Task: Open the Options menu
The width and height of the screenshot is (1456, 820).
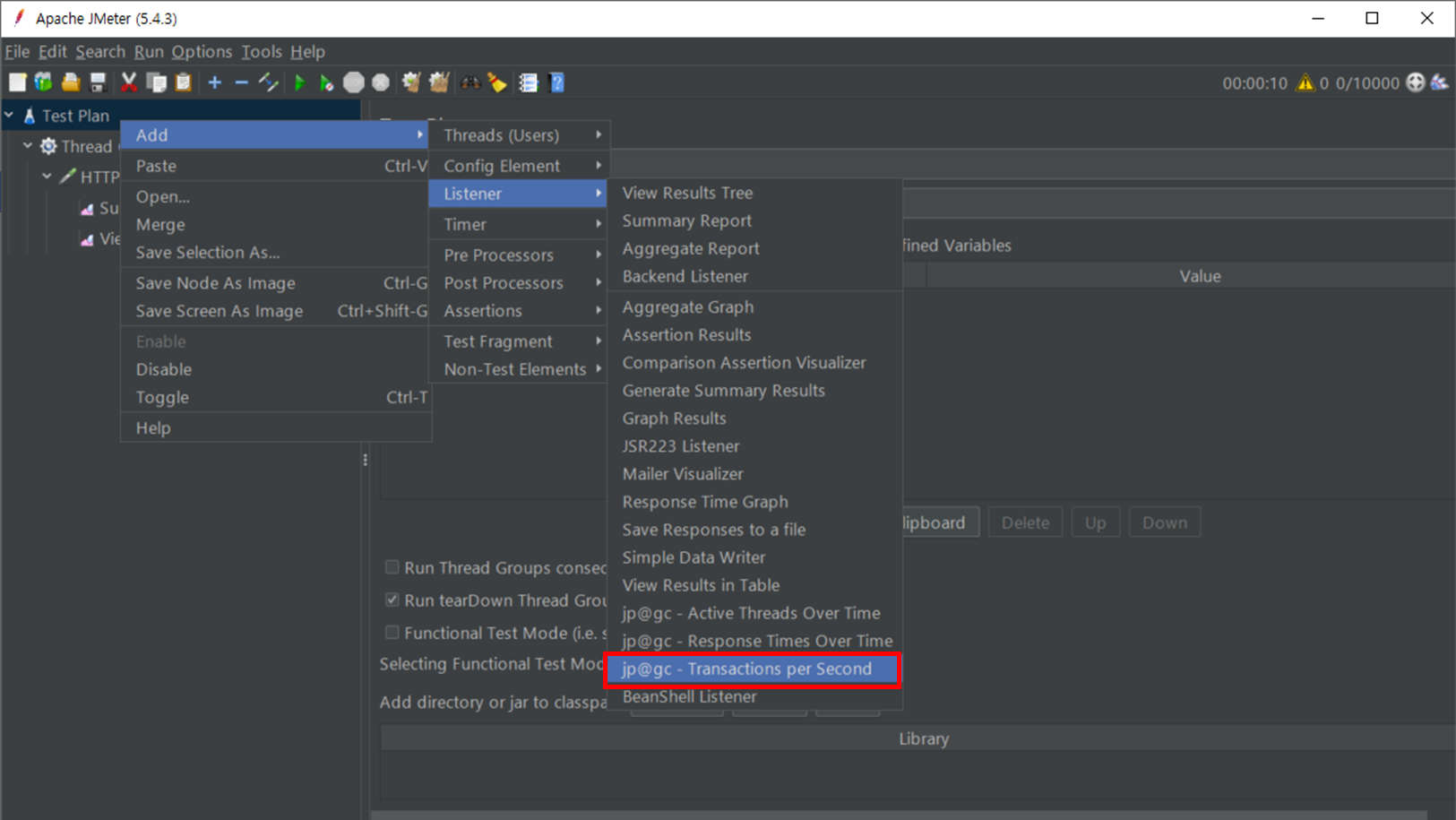Action: tap(202, 52)
